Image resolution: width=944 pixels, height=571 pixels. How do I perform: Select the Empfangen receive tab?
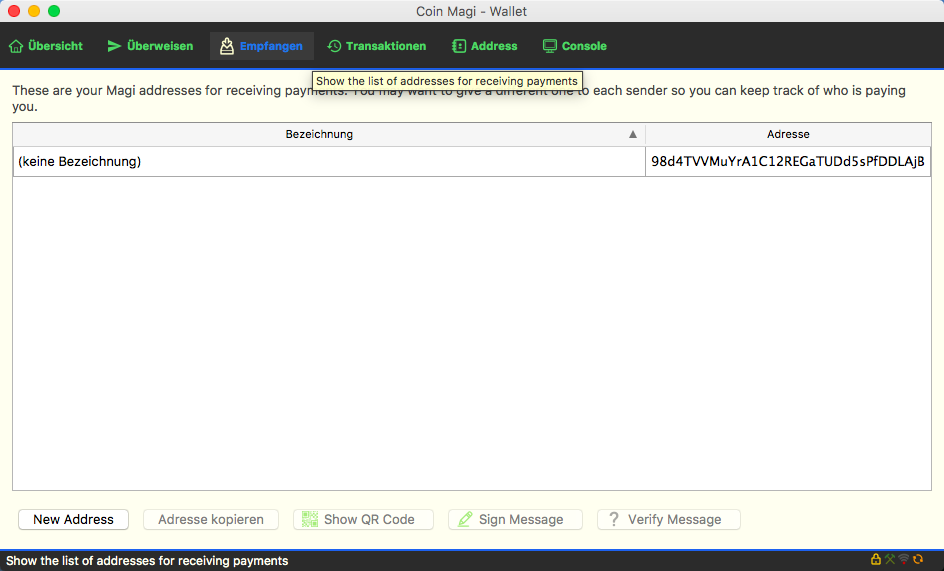coord(262,46)
